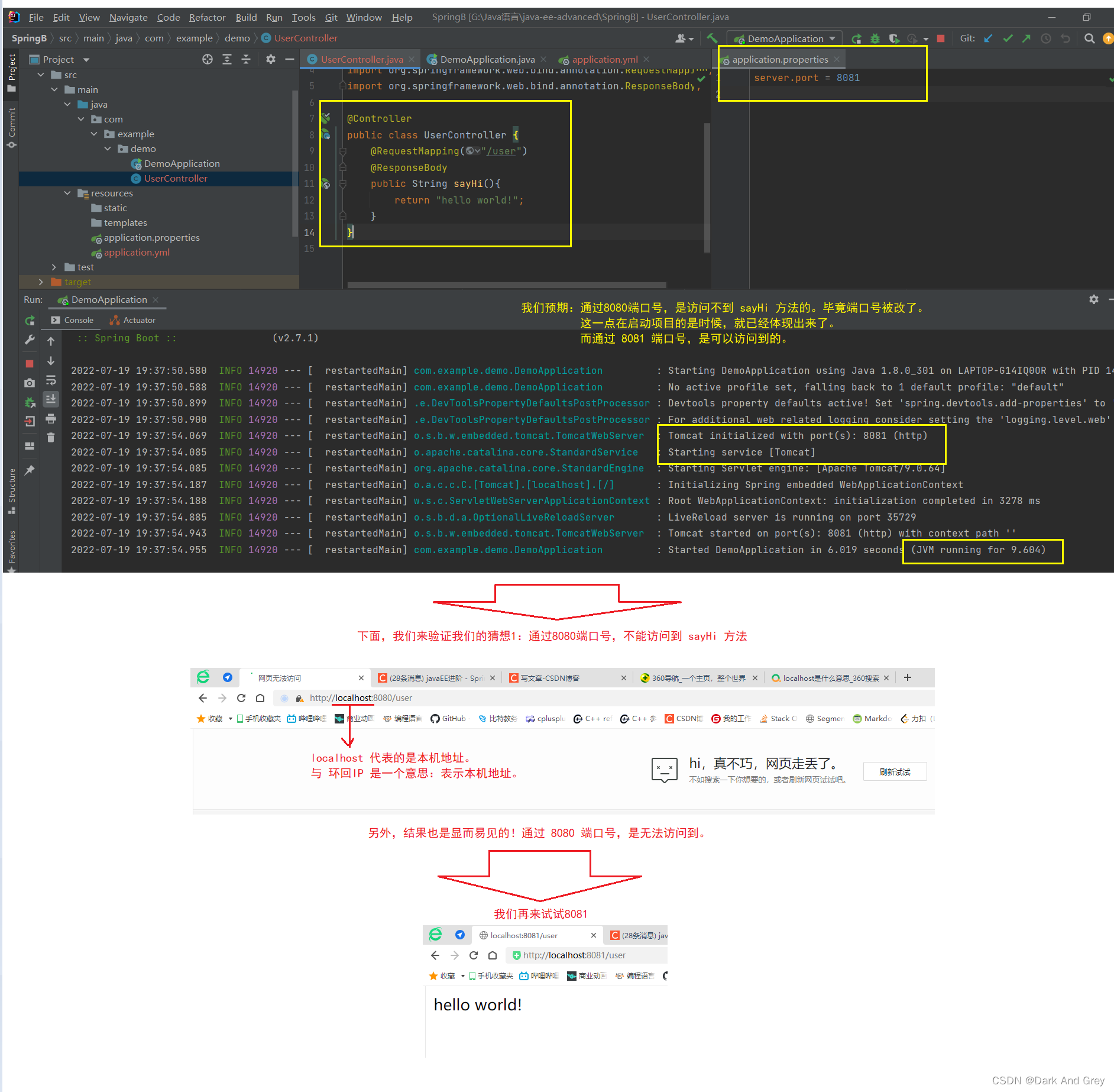Screen dimensions: 1114x1092
Task: Collapse the resources folder
Action: coord(67,193)
